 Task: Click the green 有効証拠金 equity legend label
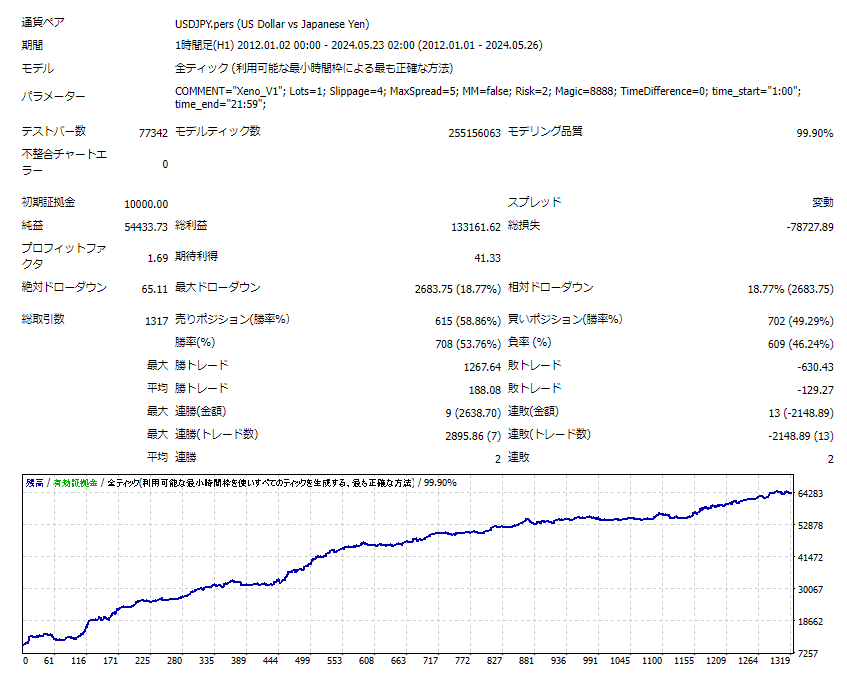75,483
